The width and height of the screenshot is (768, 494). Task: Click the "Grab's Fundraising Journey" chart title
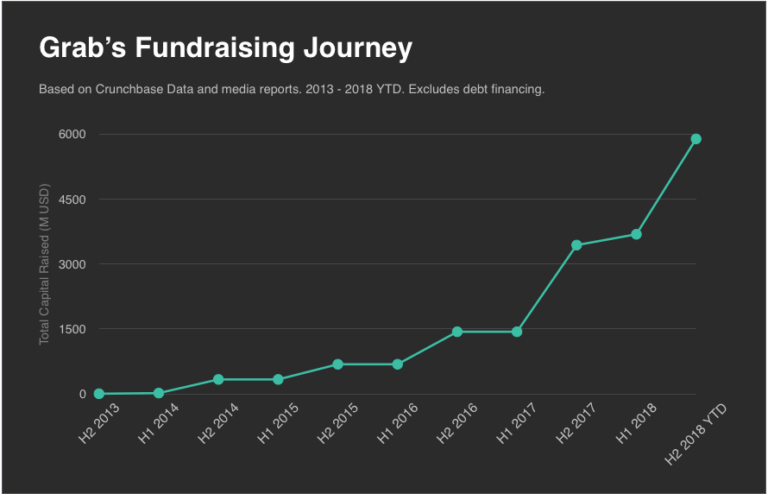pyautogui.click(x=225, y=48)
